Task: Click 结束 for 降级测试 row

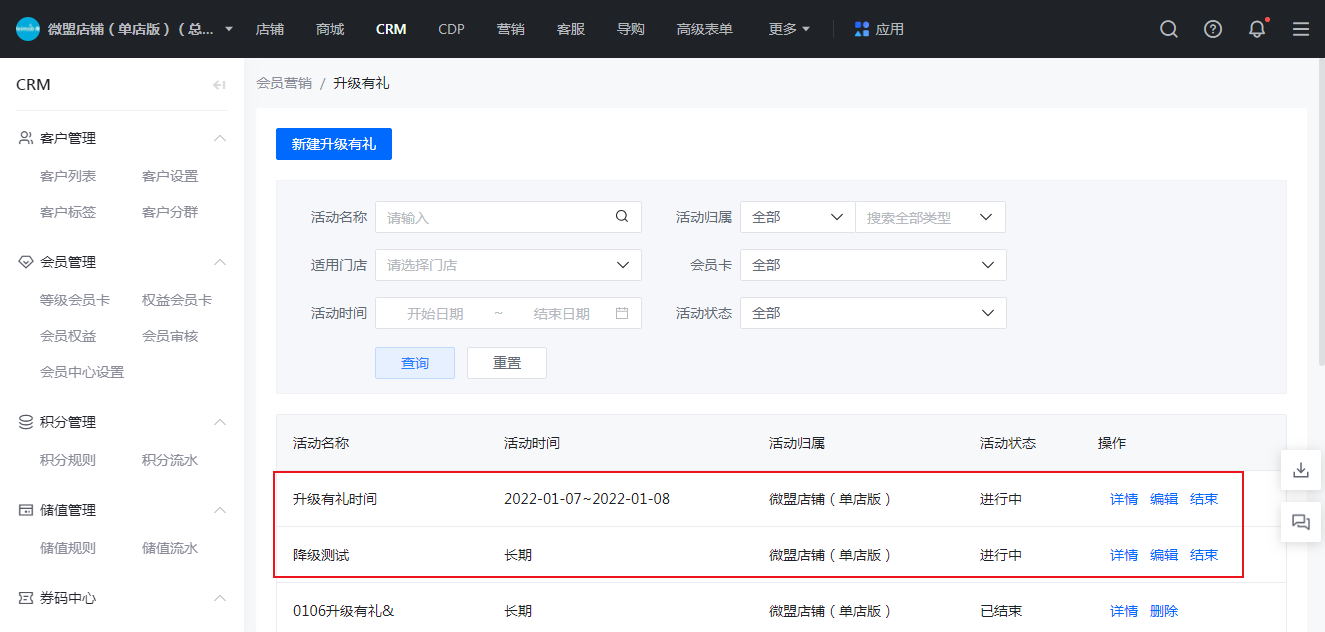Action: (1204, 555)
